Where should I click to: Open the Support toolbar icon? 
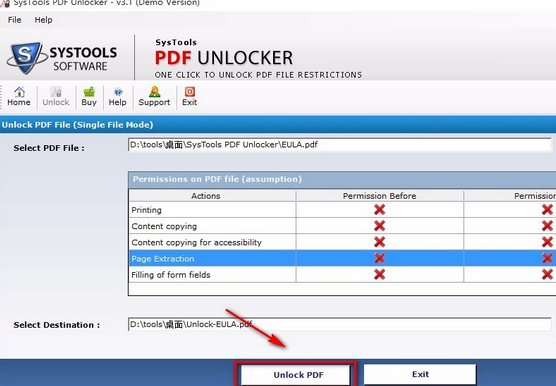coord(154,96)
